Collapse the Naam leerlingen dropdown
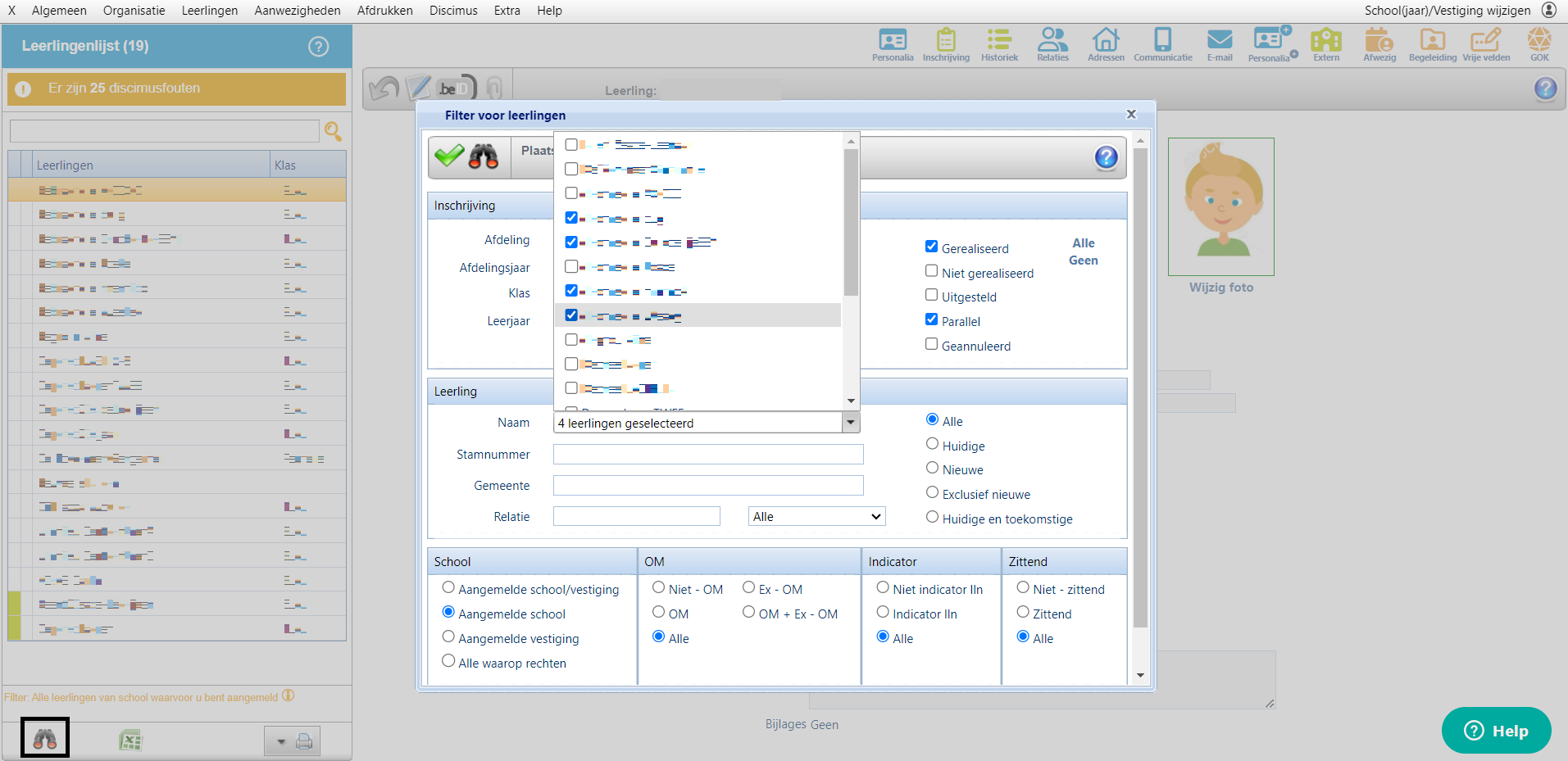Screen dimensions: 1568x761 (x=851, y=423)
